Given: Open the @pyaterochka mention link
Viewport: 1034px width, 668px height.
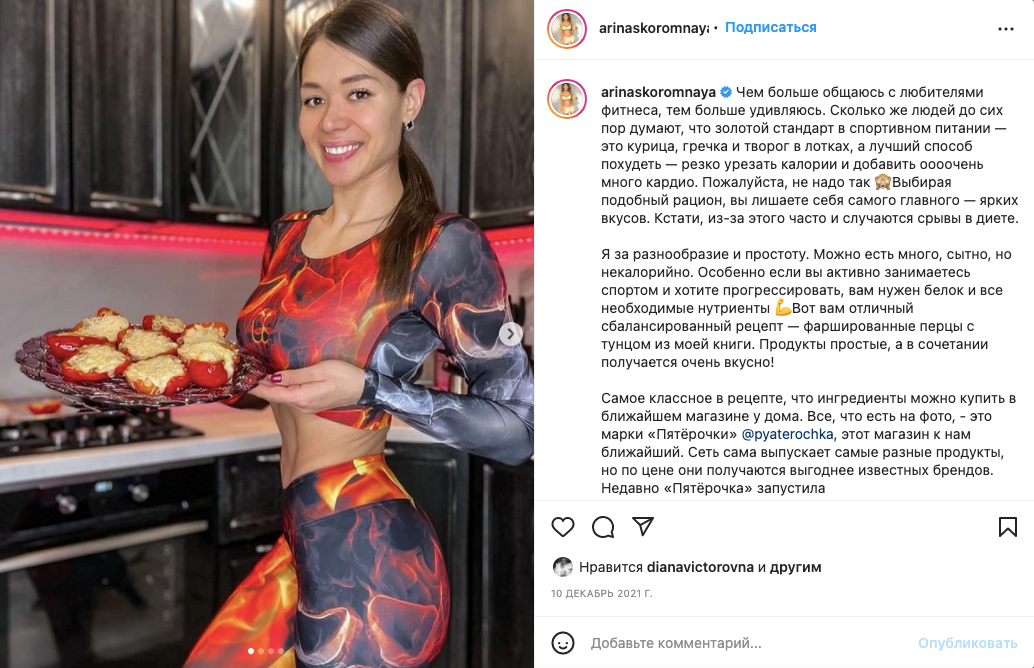Looking at the screenshot, I should tap(787, 435).
